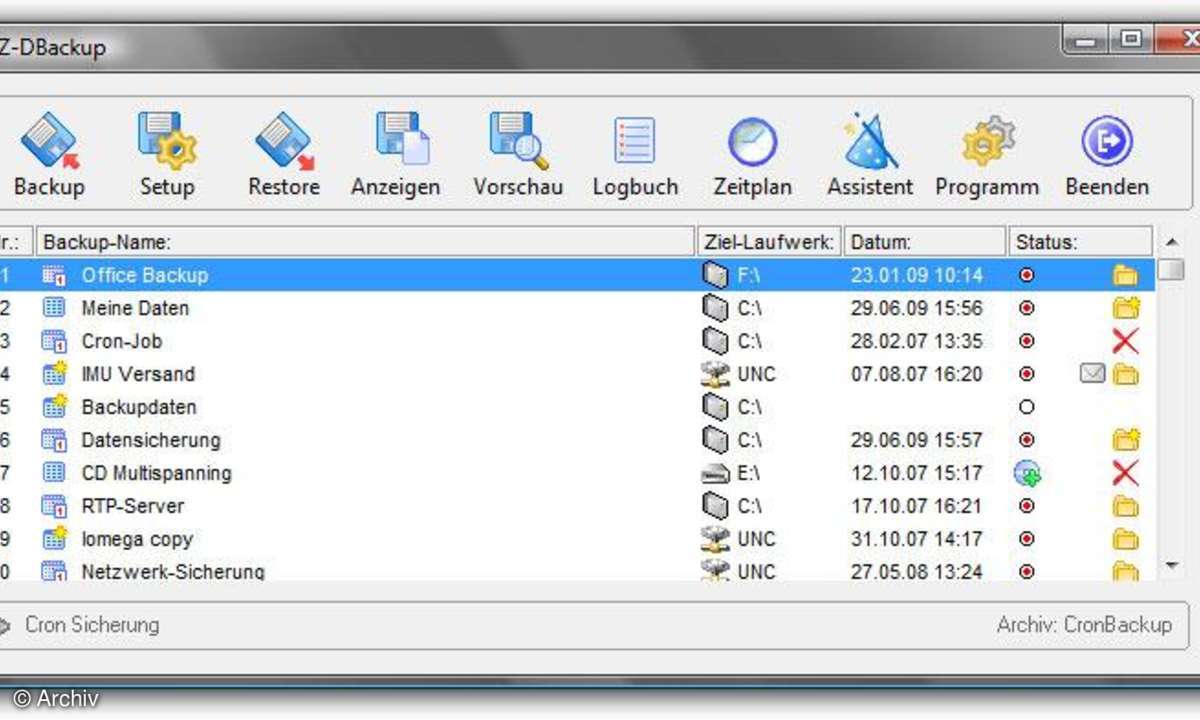1200x720 pixels.
Task: Open the Logbuch log viewer
Action: coord(635,155)
